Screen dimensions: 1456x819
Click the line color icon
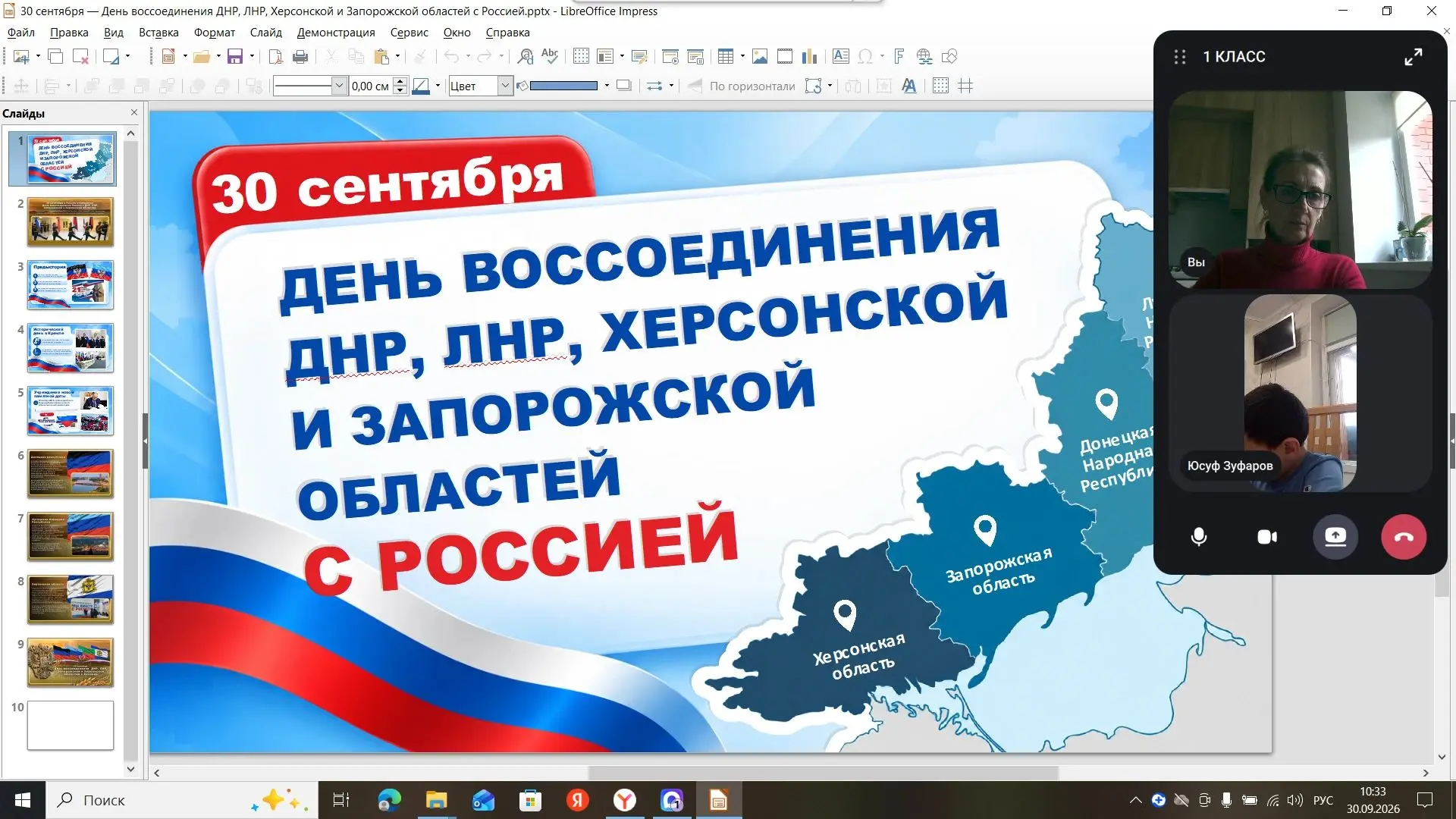point(421,86)
